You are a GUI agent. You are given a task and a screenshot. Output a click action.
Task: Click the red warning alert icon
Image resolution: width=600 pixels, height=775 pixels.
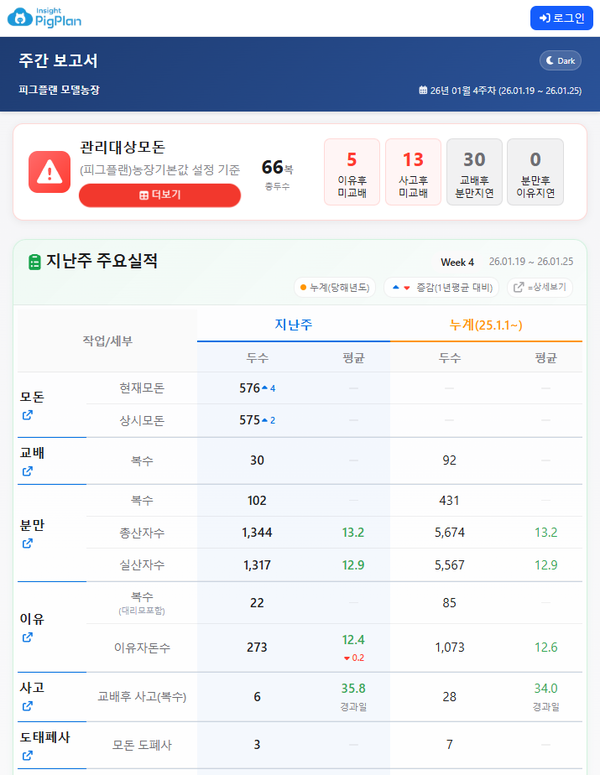pos(49,172)
